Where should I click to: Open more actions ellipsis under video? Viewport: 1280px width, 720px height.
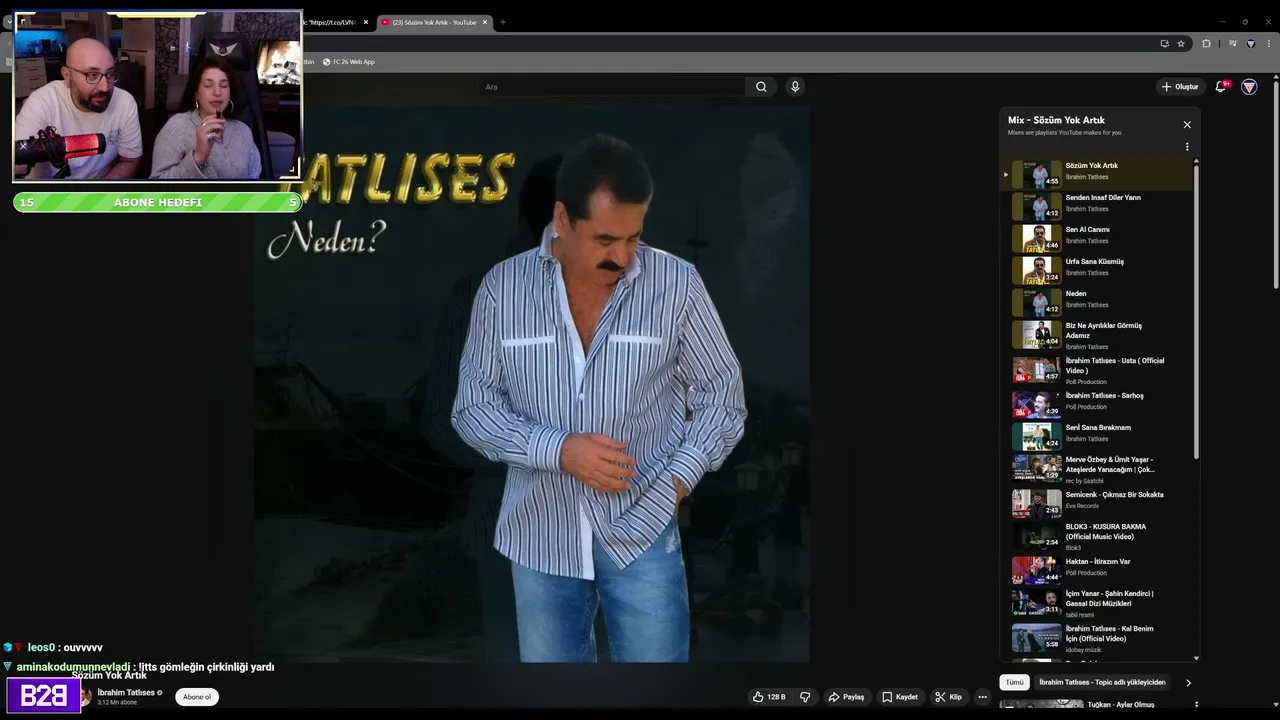982,697
